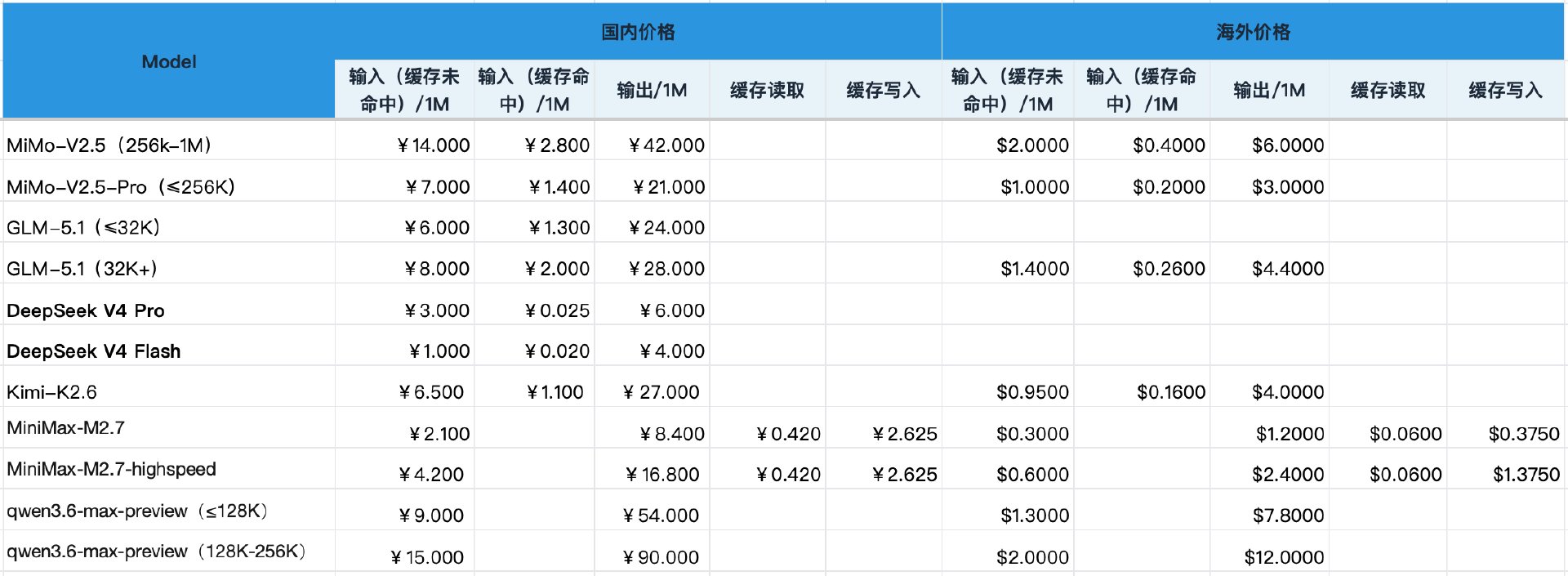Select the ¥14.000 input price cell
The image size is (1568, 576).
(x=433, y=145)
